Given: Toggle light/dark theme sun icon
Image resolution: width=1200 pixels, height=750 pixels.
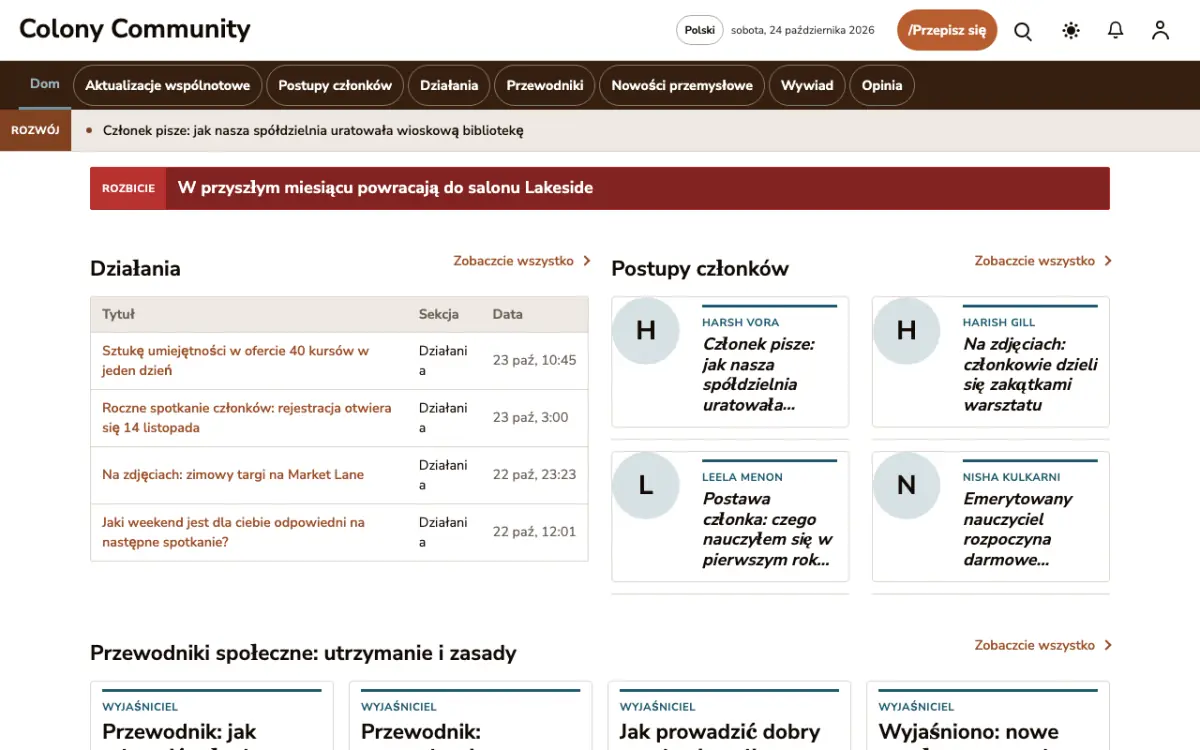Looking at the screenshot, I should [x=1071, y=31].
